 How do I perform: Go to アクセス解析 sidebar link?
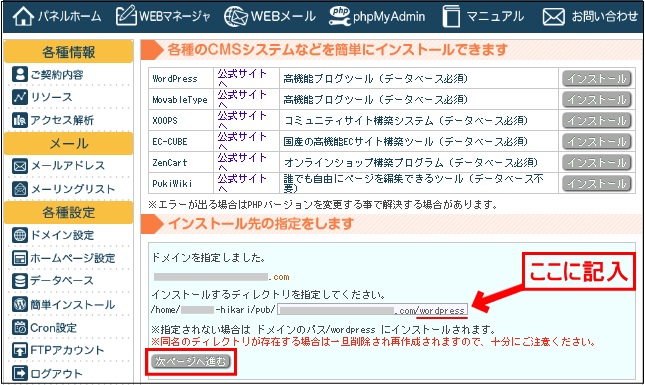[62, 120]
